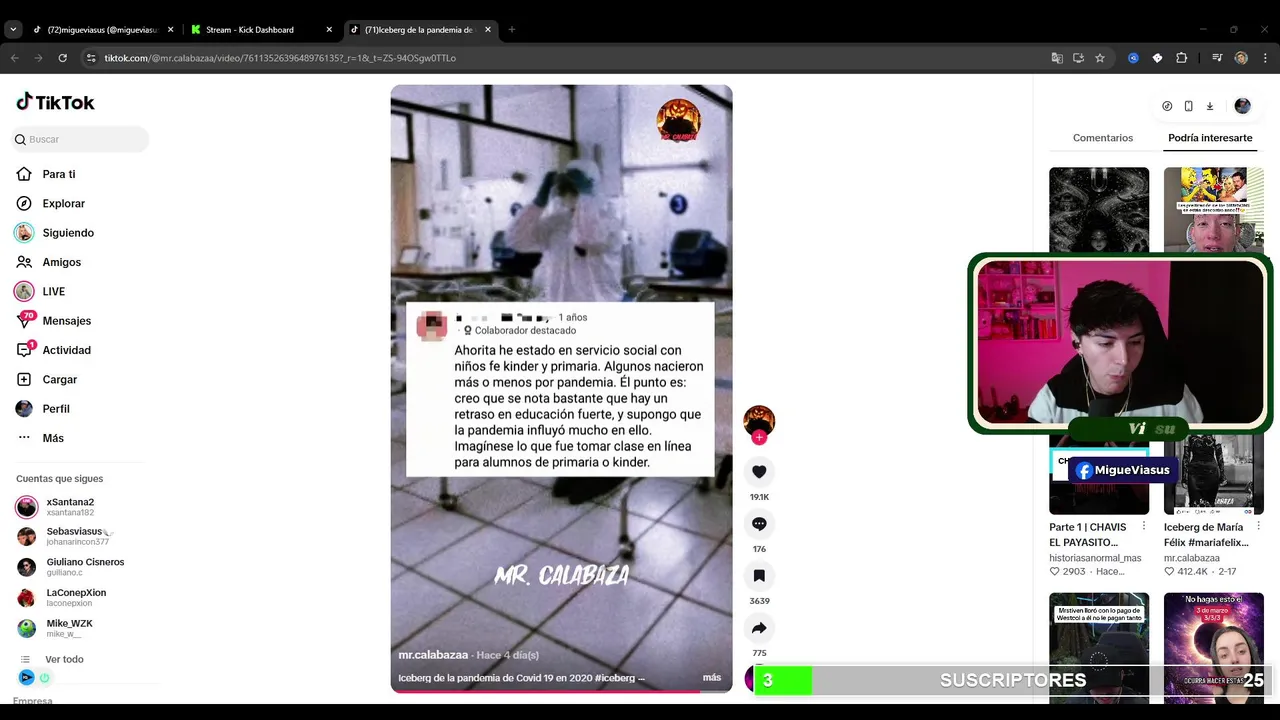This screenshot has height=720, width=1280.
Task: Open video comments bubble icon
Action: 759,524
